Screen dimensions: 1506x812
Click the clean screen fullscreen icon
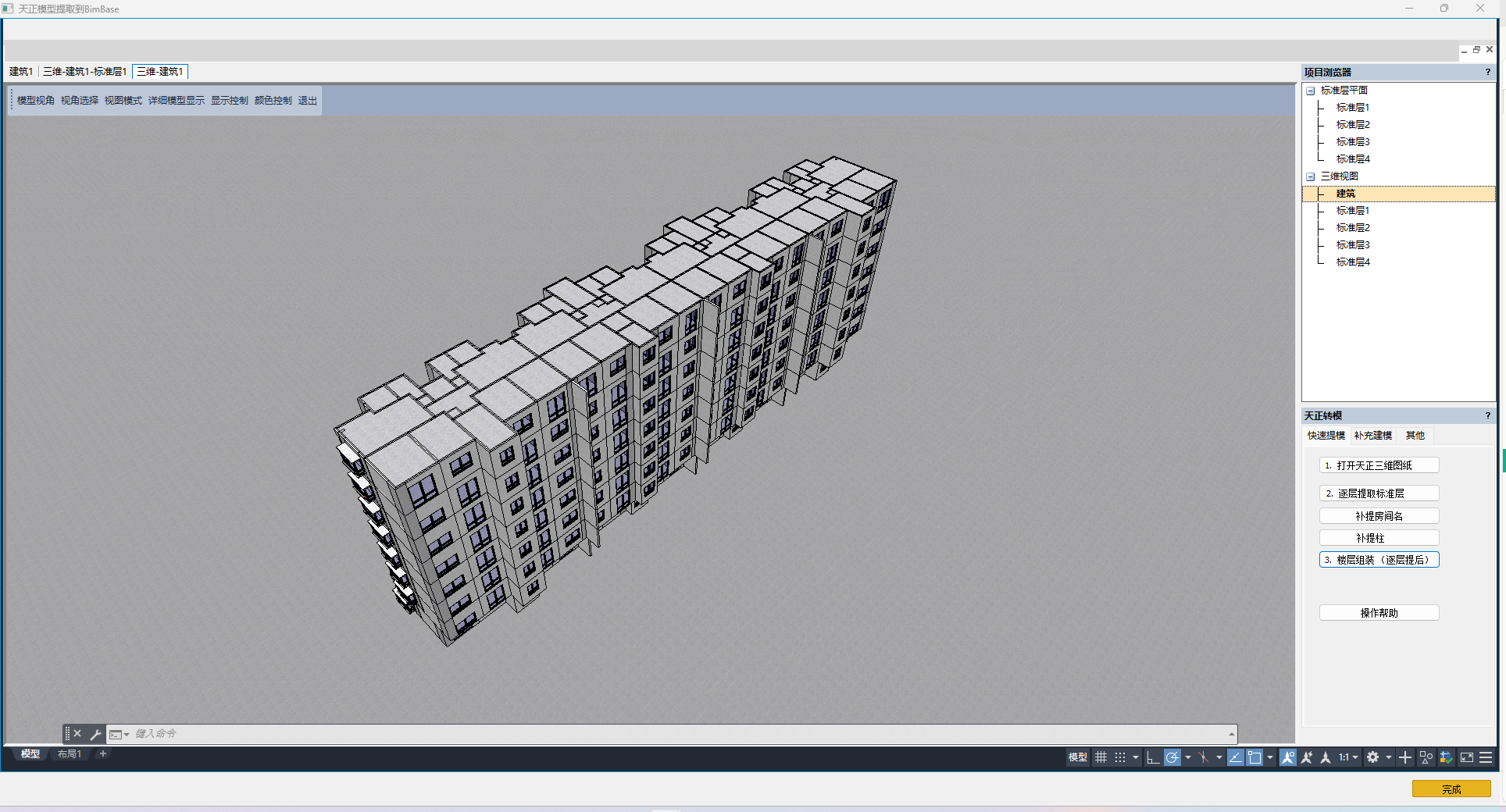(1467, 757)
